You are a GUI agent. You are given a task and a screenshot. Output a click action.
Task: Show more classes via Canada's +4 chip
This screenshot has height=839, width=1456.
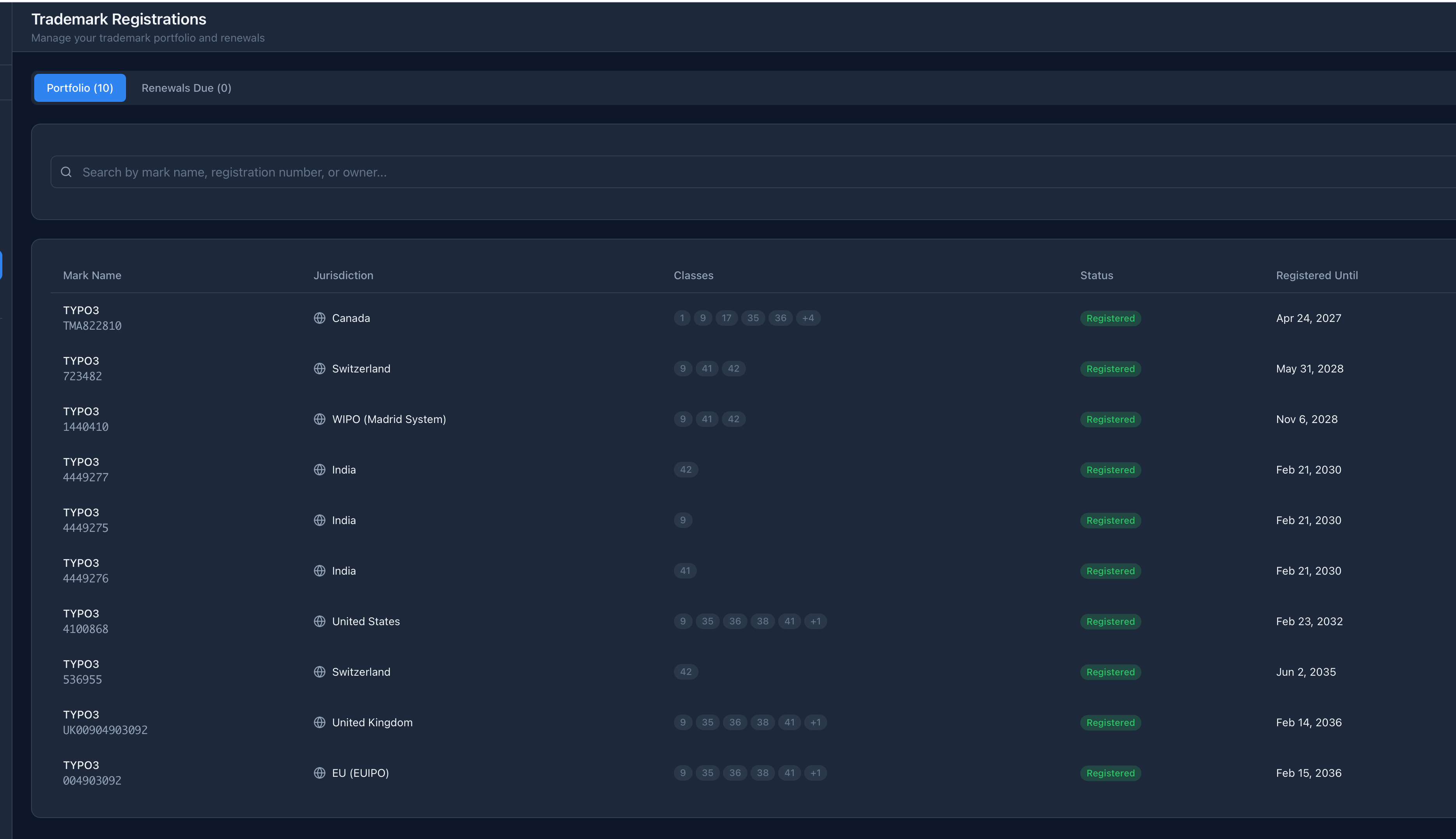(808, 318)
